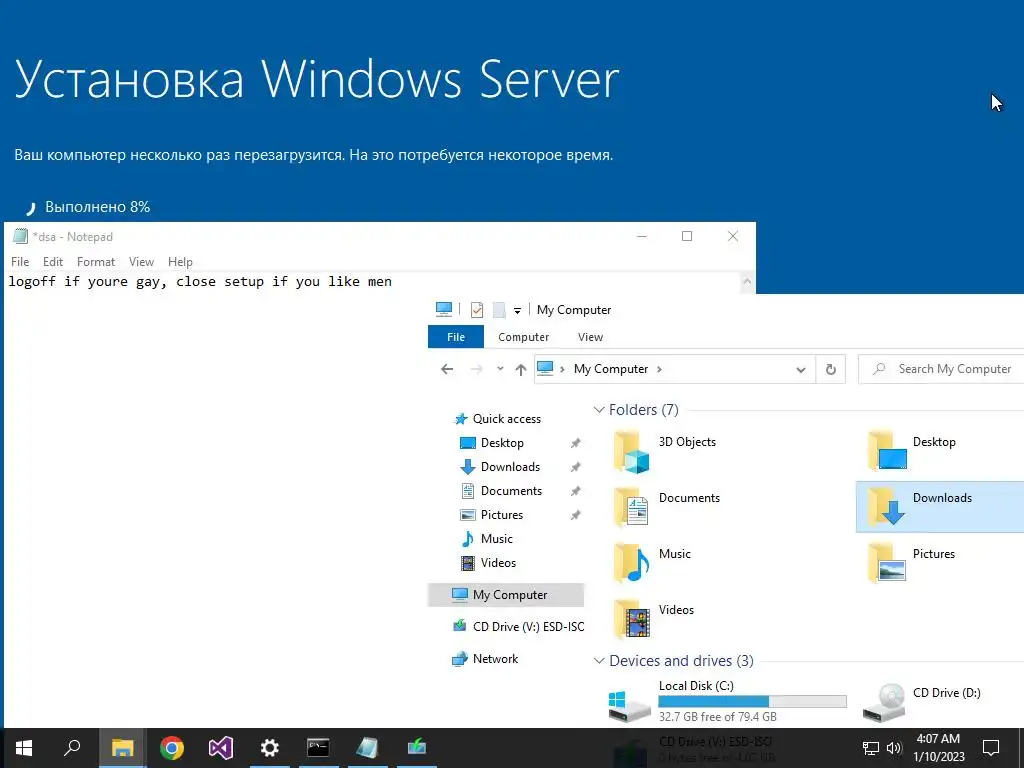The image size is (1024, 768).
Task: Open Settings gear on taskbar
Action: 270,748
